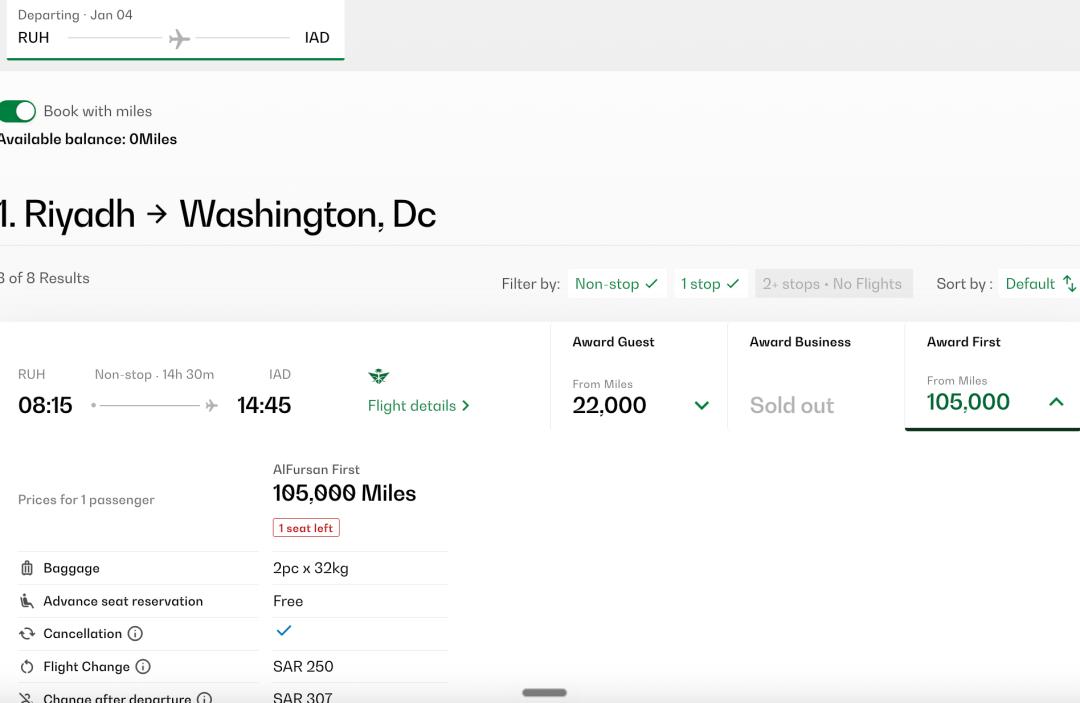Click the Available balance: 0Miles text
The width and height of the screenshot is (1080, 703).
click(x=88, y=139)
